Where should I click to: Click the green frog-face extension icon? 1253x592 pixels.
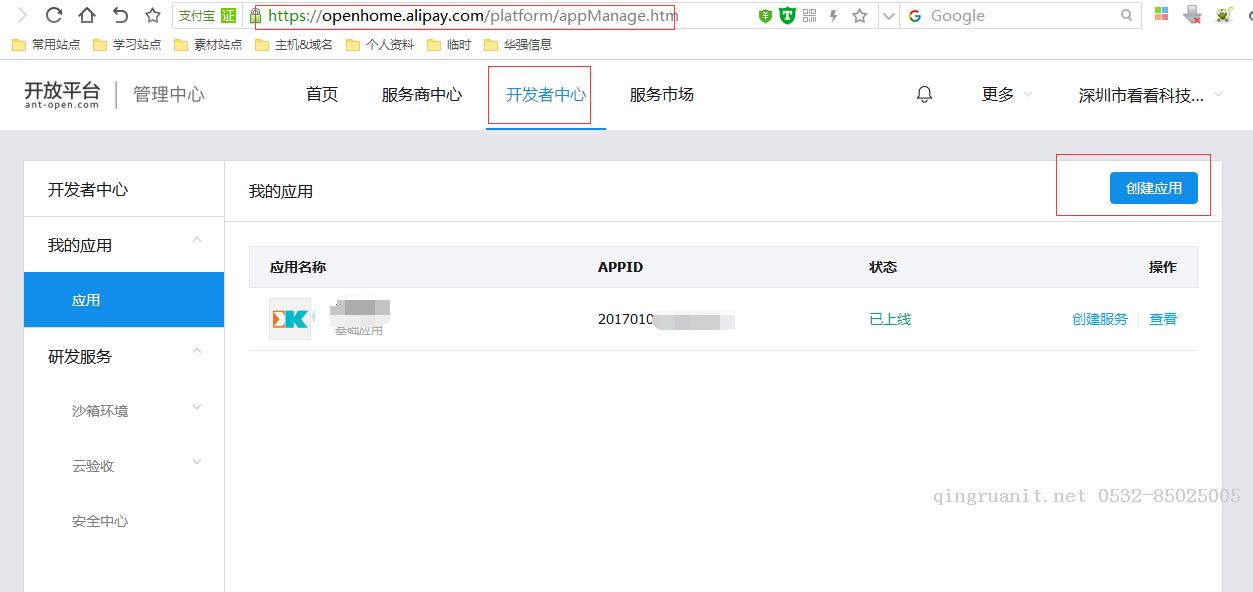click(1224, 15)
